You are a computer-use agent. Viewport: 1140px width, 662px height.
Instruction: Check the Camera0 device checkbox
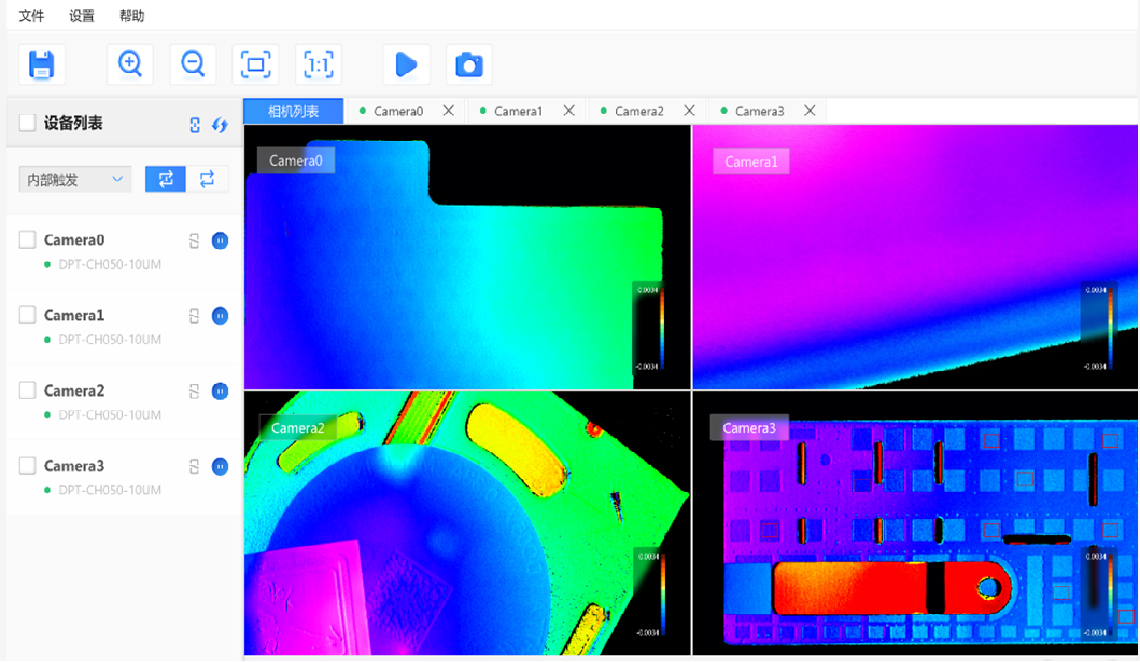coord(28,240)
